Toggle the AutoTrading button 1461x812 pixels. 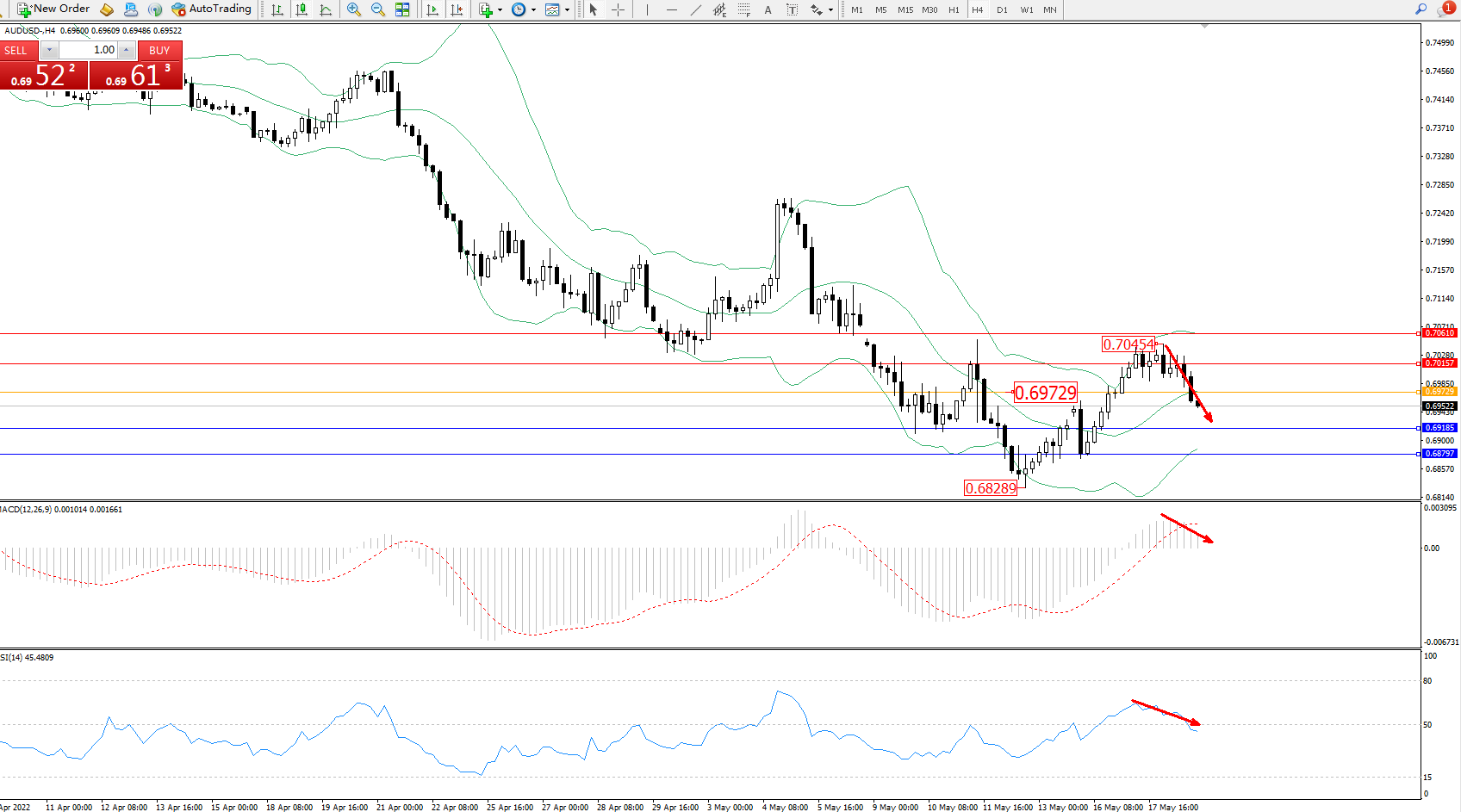coord(211,9)
